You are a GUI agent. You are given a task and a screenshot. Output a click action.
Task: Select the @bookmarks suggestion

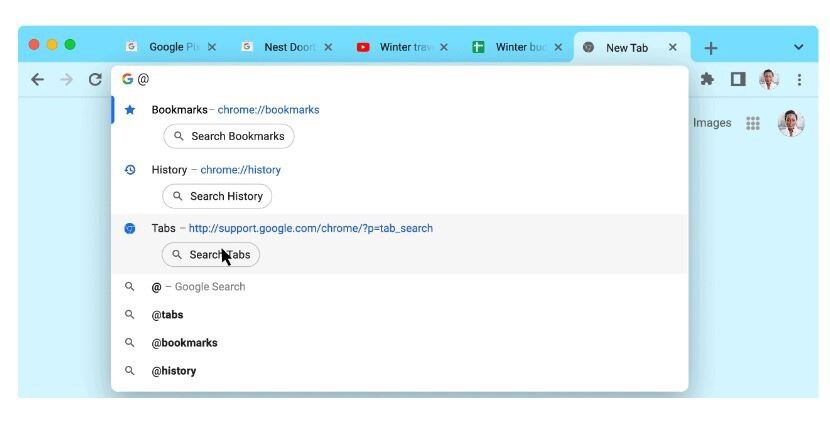tap(184, 343)
